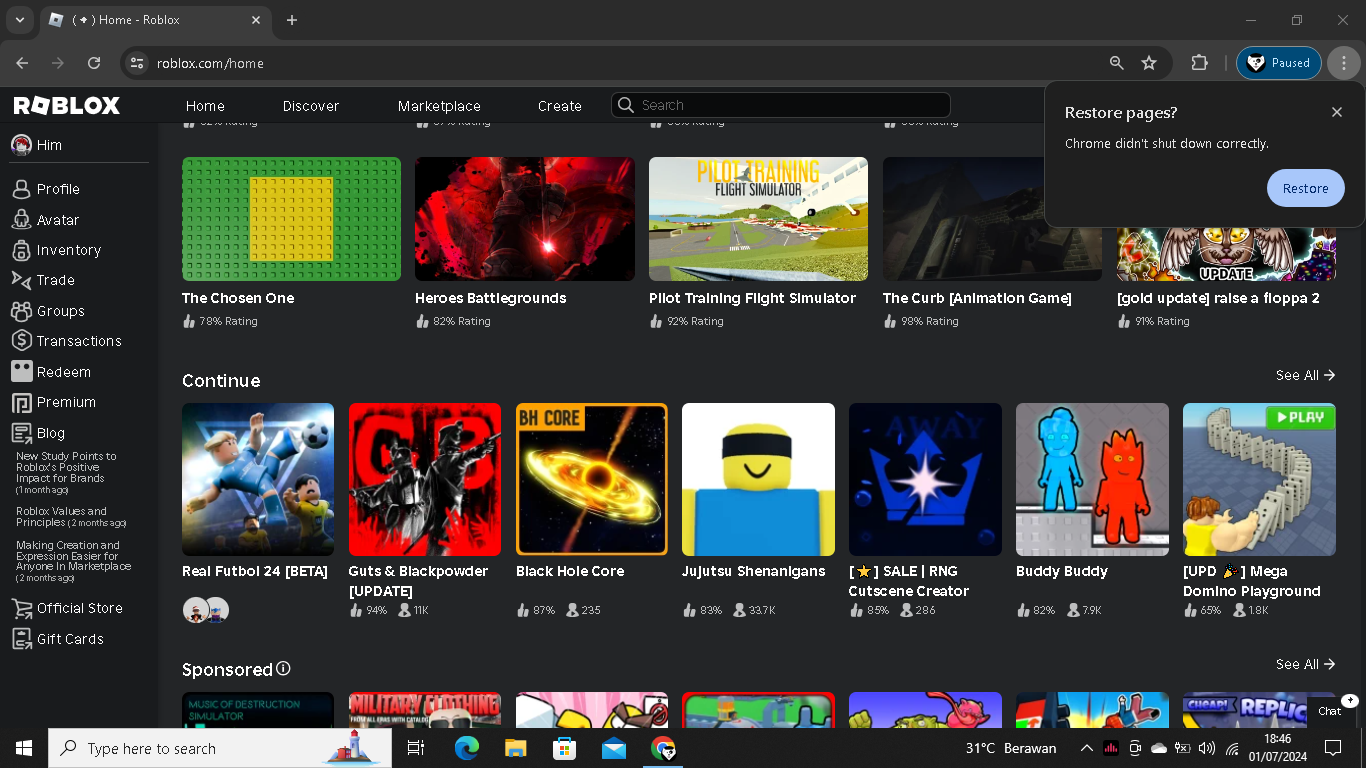This screenshot has height=768, width=1366.
Task: Open the Blog sidebar icon
Action: [21, 433]
